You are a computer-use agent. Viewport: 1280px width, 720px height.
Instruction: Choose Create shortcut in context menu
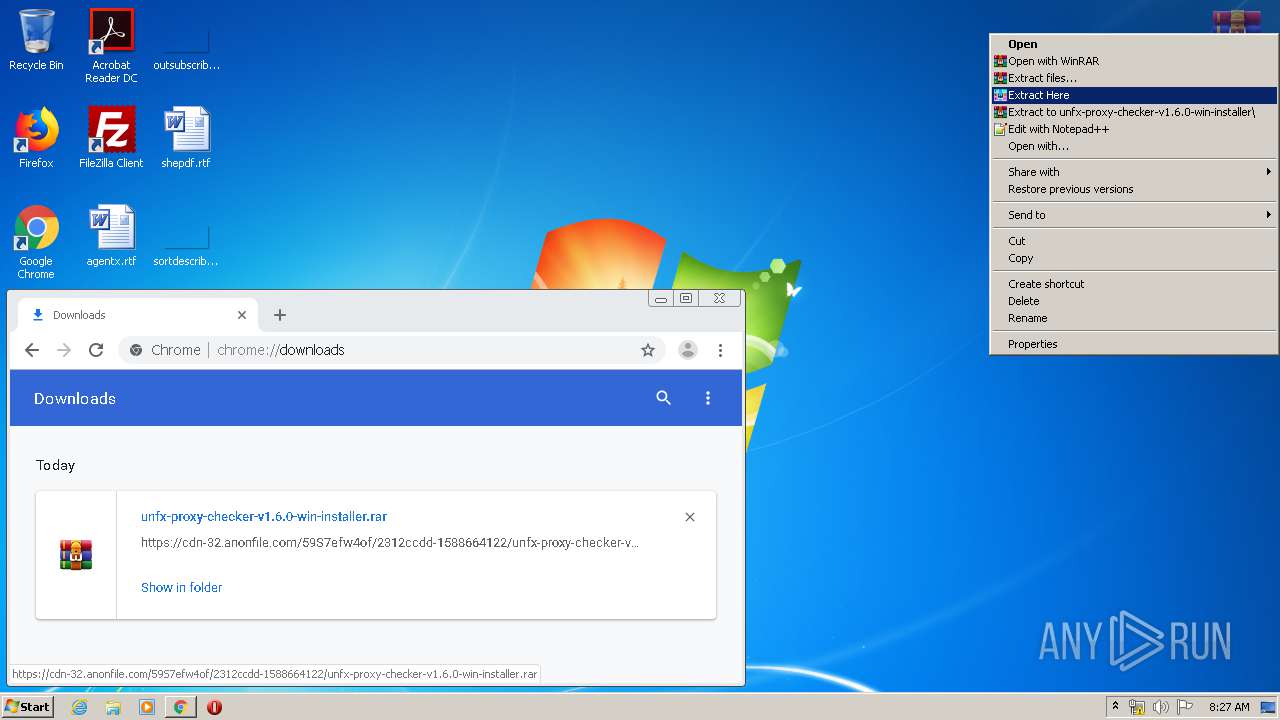[1134, 284]
